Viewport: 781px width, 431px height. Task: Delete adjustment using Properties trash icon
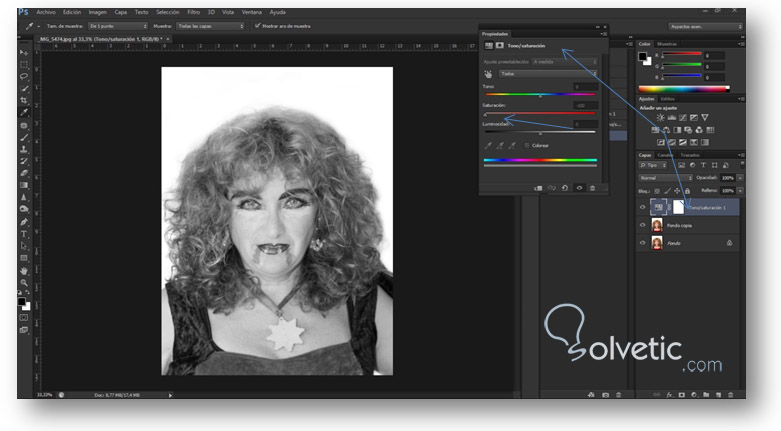coord(592,187)
